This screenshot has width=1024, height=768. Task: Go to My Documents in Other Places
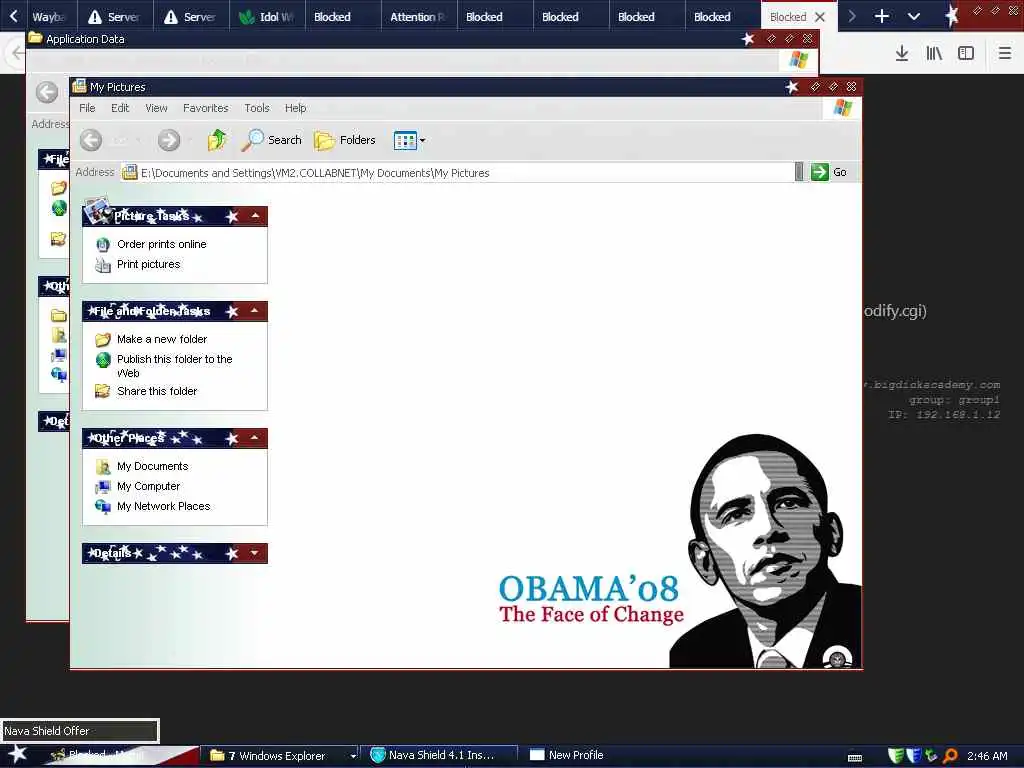click(x=152, y=466)
